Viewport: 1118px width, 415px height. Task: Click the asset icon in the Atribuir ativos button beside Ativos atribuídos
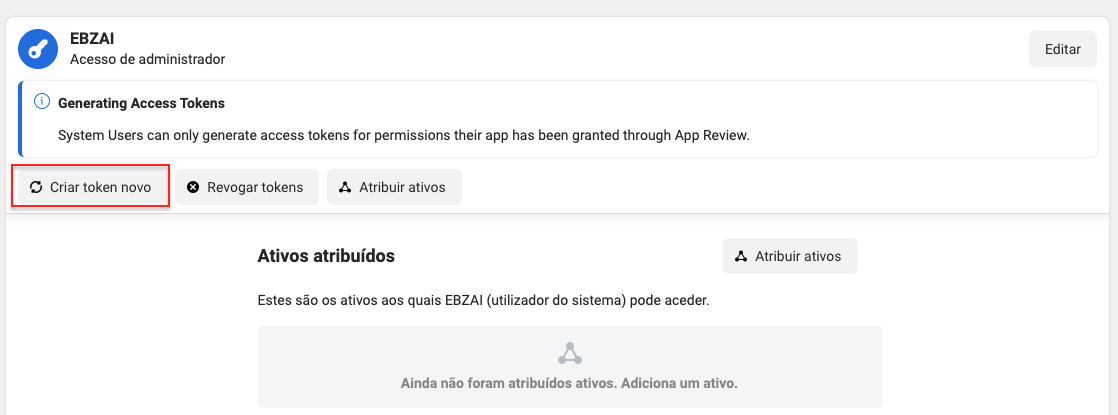(x=741, y=256)
